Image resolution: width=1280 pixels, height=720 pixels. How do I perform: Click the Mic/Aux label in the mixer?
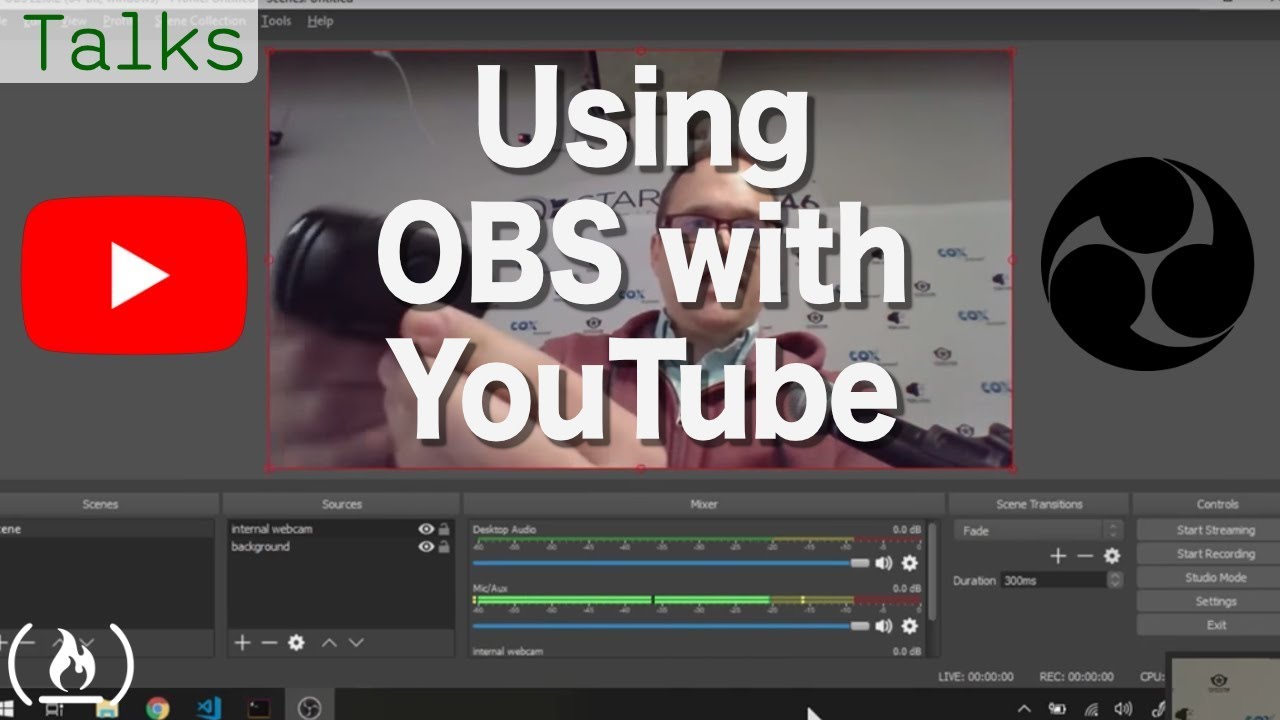pyautogui.click(x=490, y=589)
